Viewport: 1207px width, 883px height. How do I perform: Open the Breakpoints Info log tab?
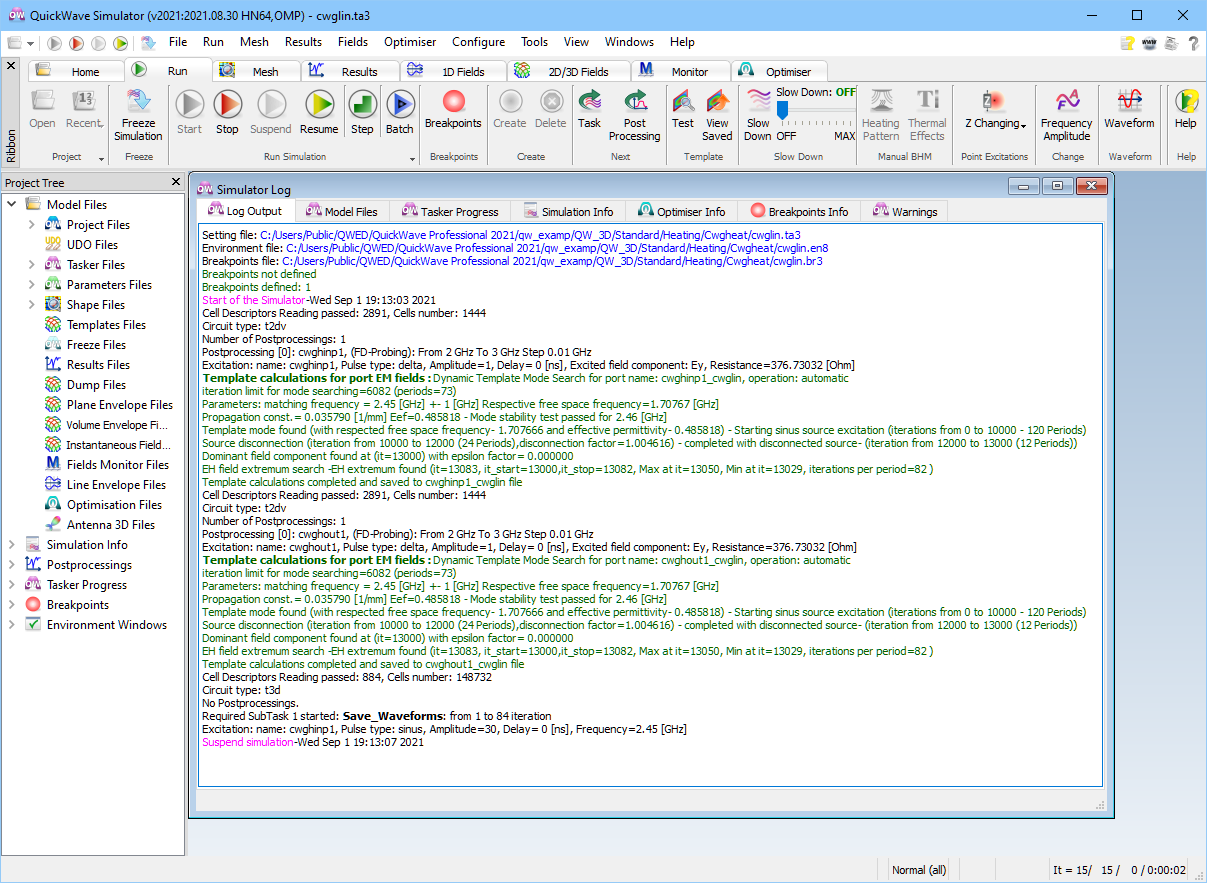pyautogui.click(x=800, y=211)
